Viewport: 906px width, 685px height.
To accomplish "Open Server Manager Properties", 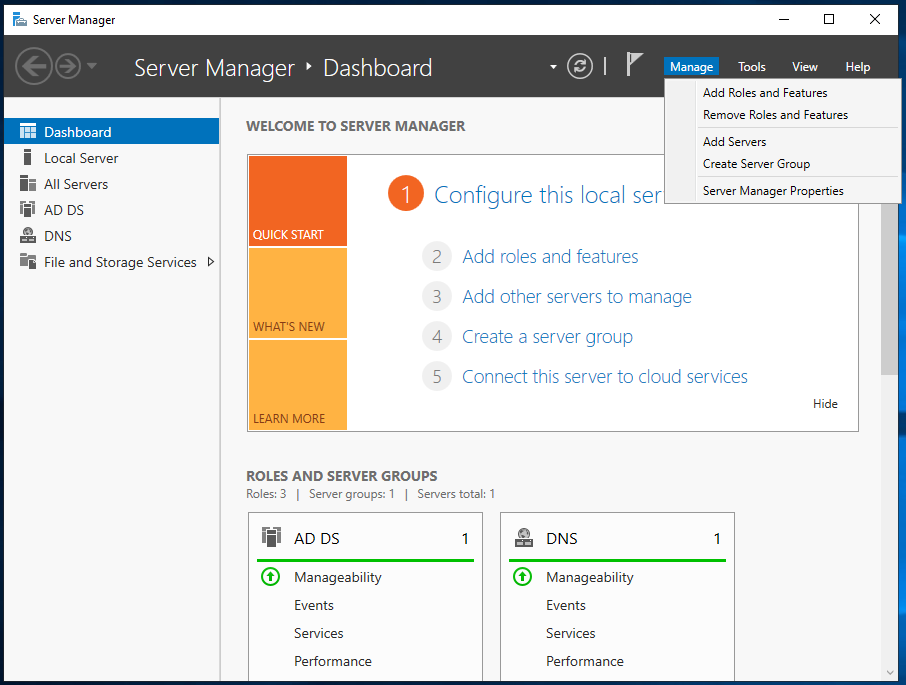I will point(773,191).
